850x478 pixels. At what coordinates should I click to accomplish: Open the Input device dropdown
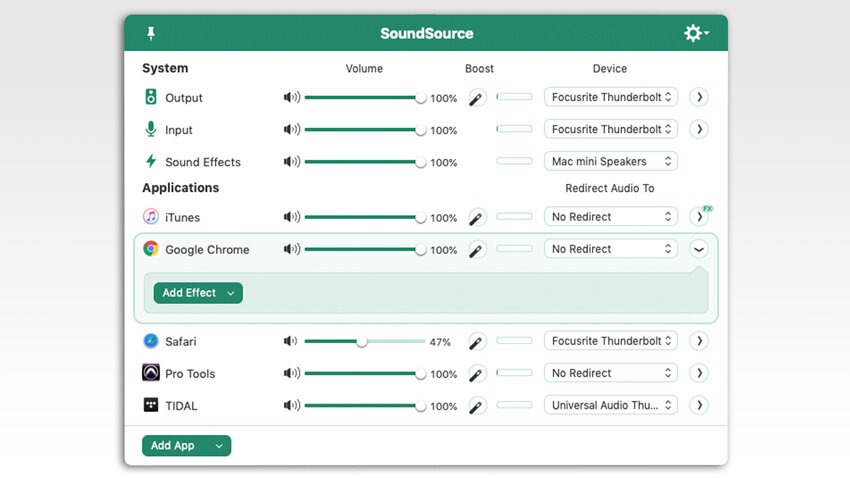click(611, 129)
